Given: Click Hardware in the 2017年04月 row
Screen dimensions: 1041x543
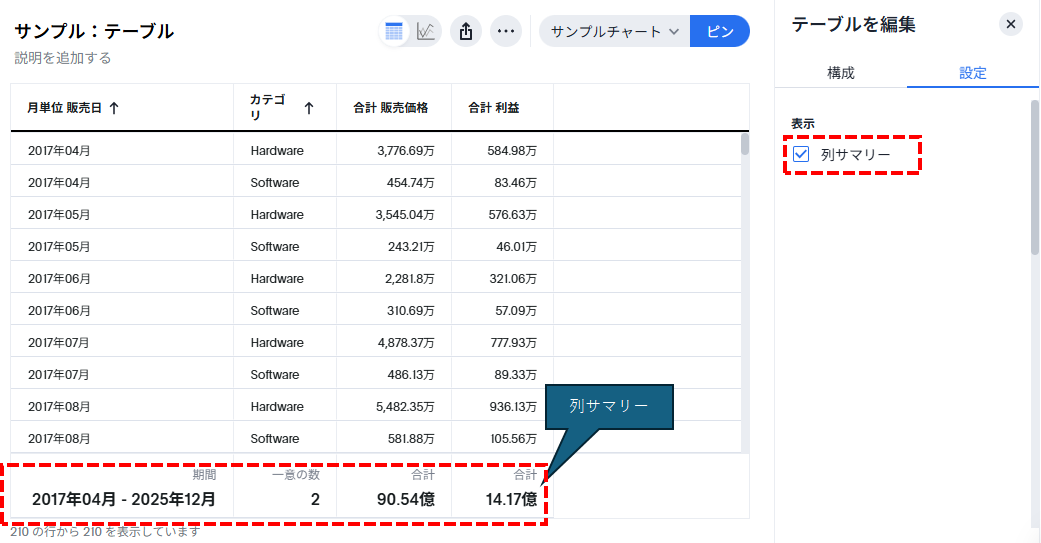Looking at the screenshot, I should [x=277, y=151].
